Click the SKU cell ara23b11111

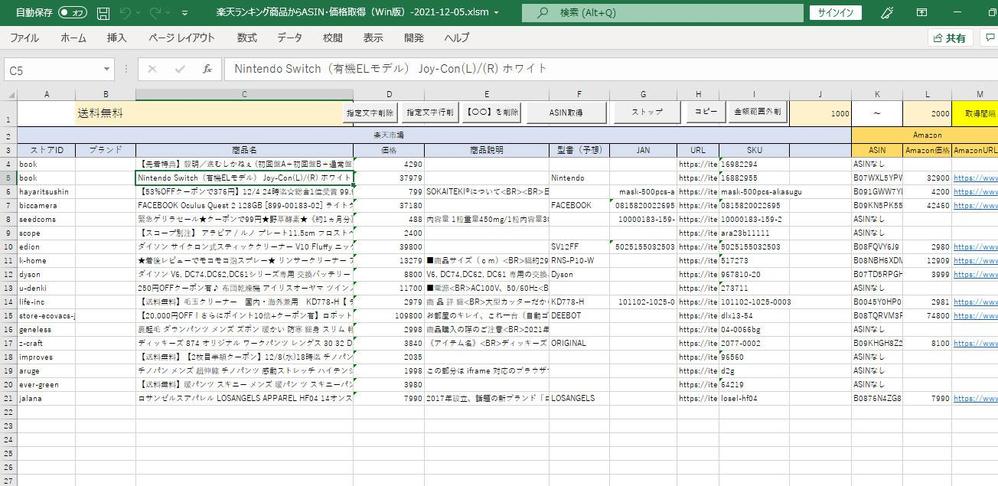click(754, 233)
